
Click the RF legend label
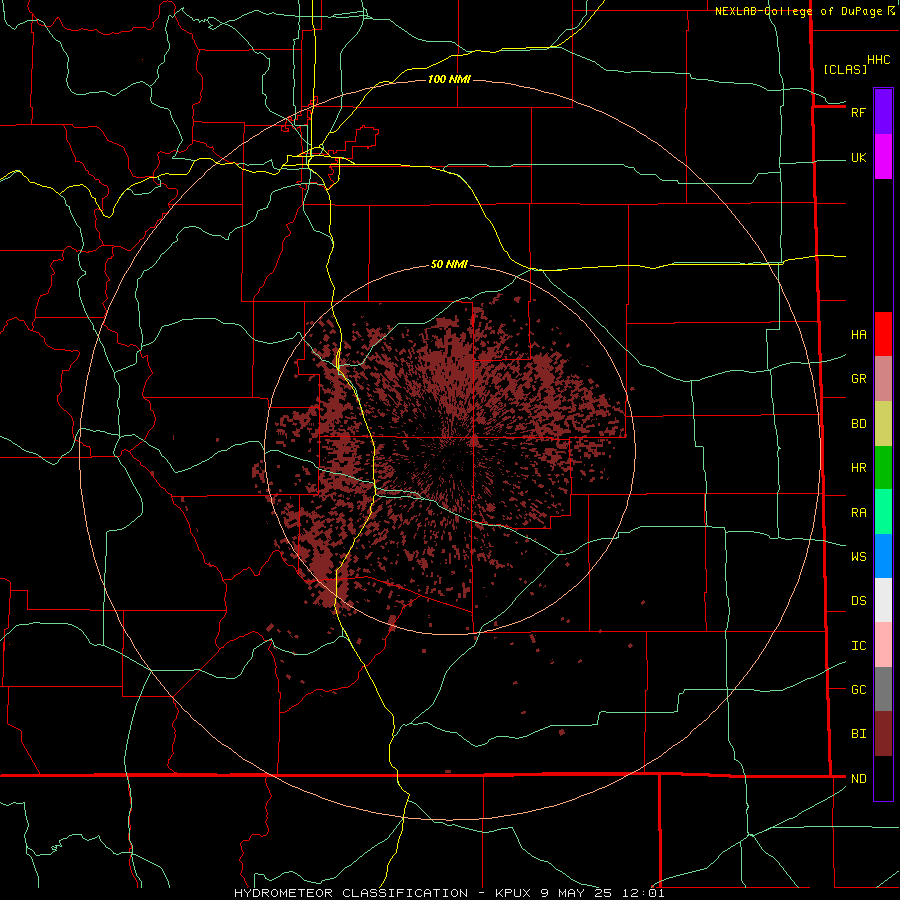point(859,112)
